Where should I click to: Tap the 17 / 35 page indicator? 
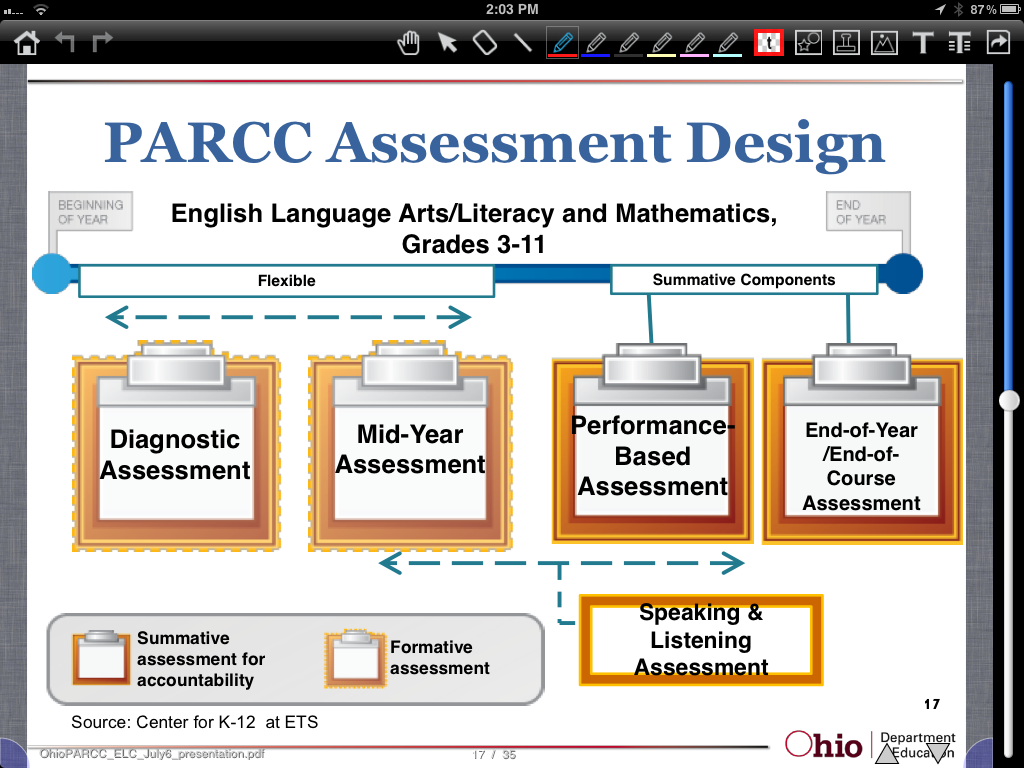[x=494, y=755]
